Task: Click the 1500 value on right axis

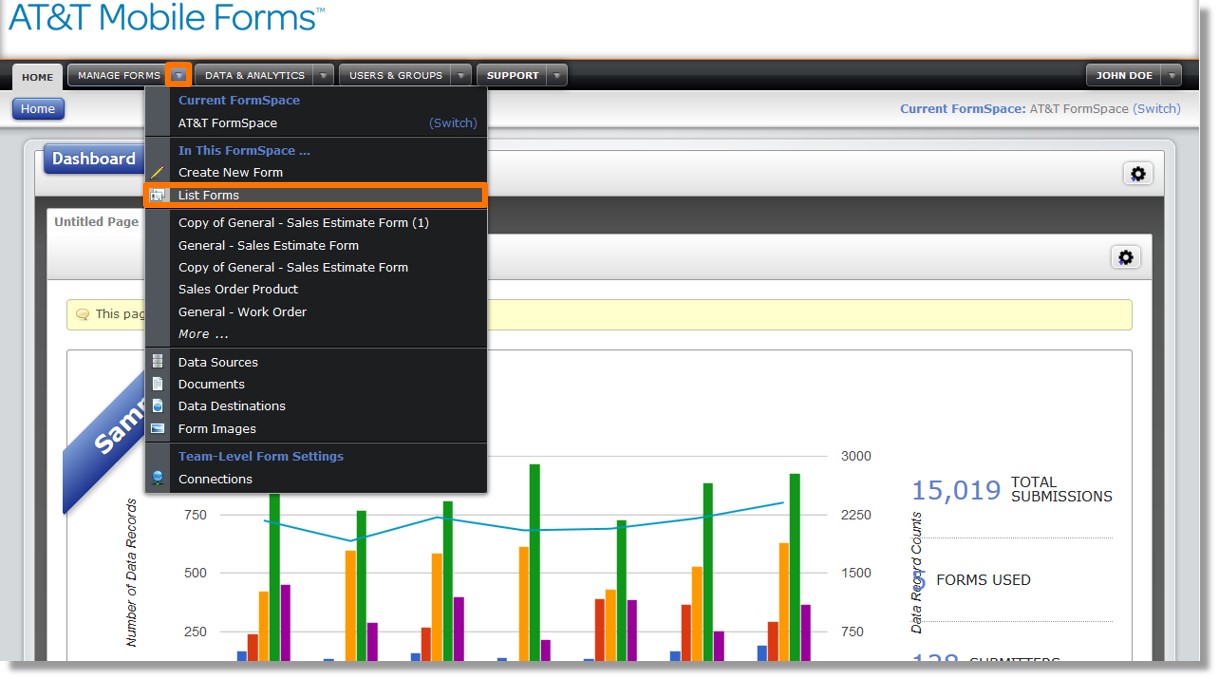Action: coord(857,573)
